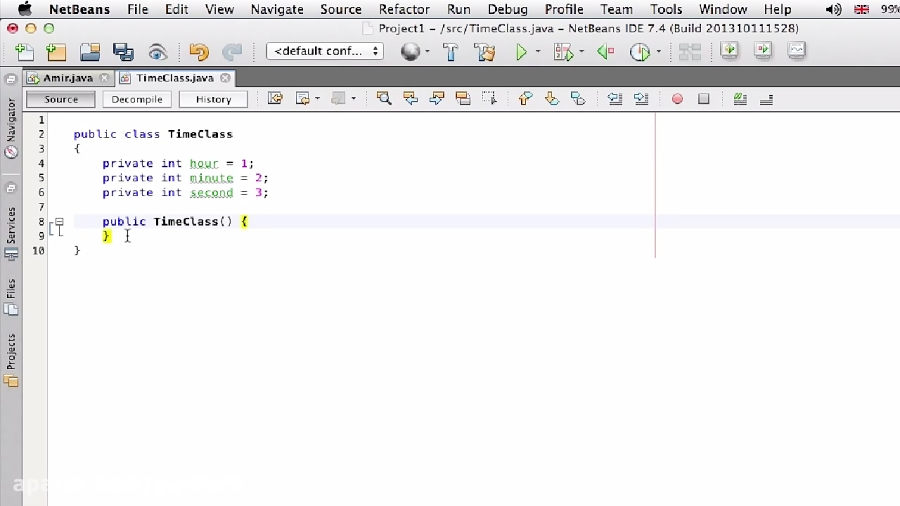The height and width of the screenshot is (506, 900).
Task: Start macro recording red circle
Action: (x=677, y=99)
